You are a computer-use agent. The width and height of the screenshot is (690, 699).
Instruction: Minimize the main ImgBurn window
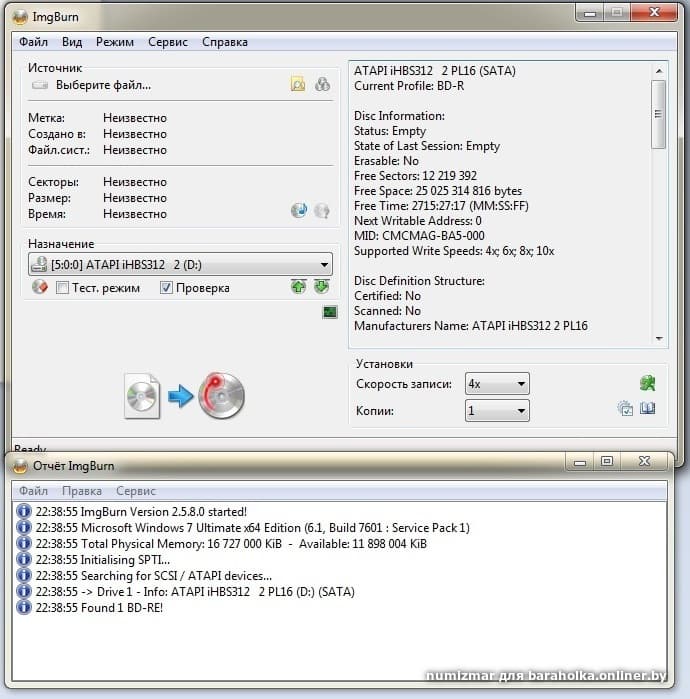[x=590, y=13]
